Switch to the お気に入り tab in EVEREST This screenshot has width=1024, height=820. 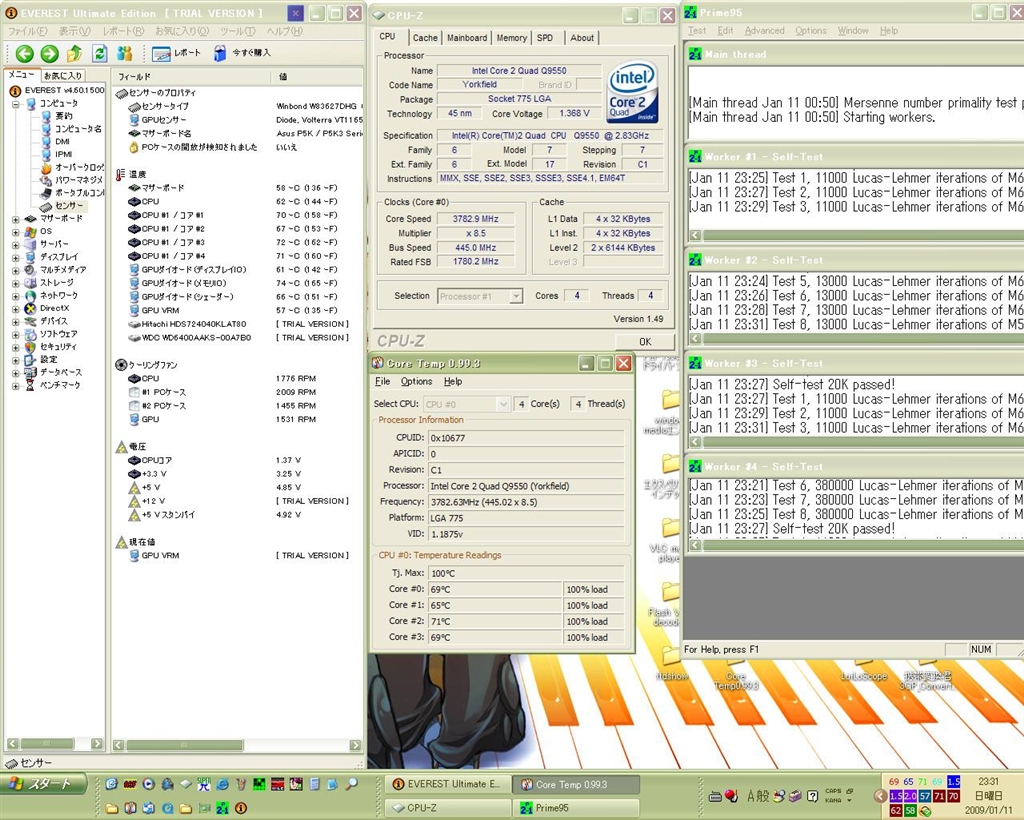tap(63, 75)
